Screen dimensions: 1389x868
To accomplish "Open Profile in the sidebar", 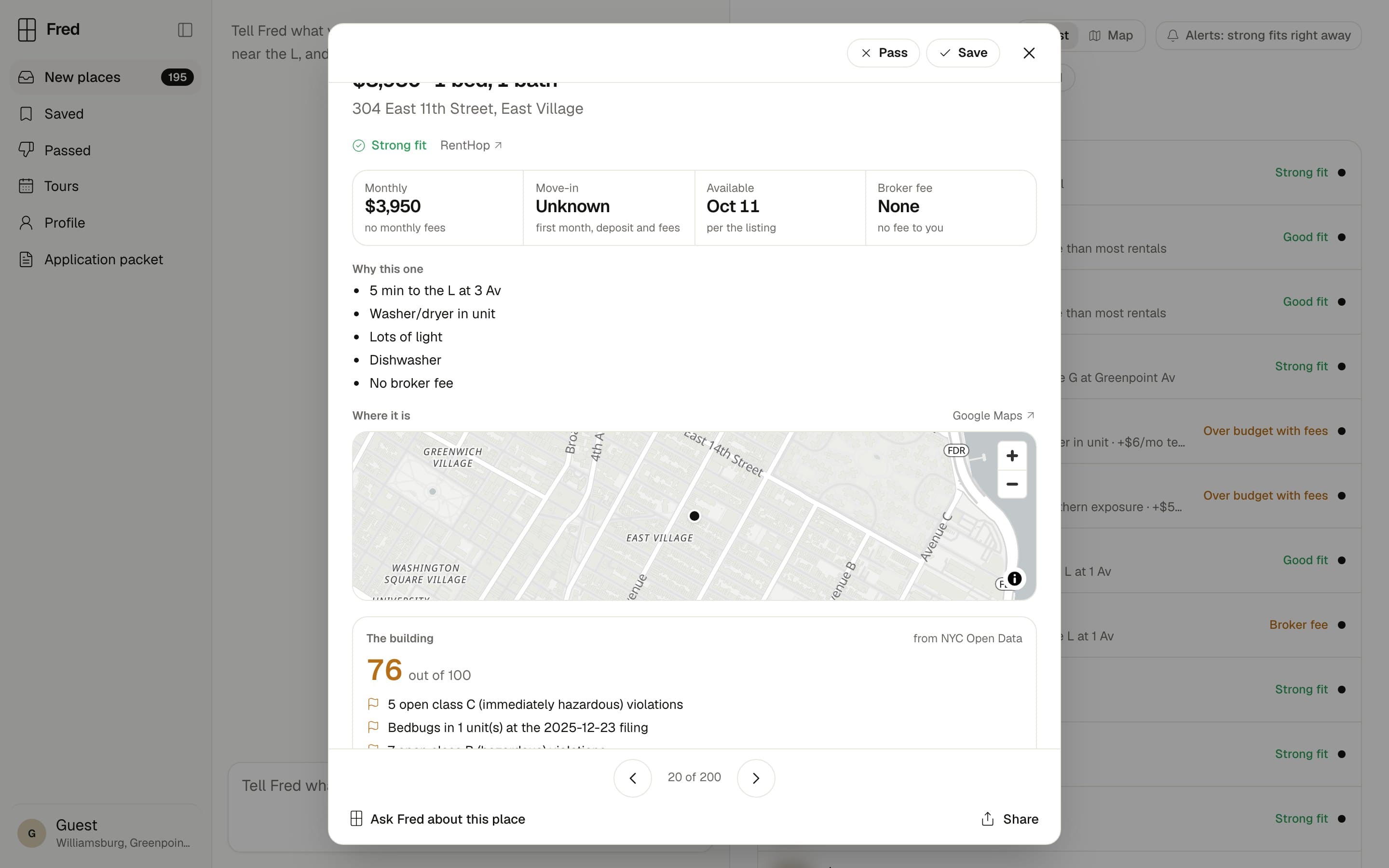I will pyautogui.click(x=105, y=223).
